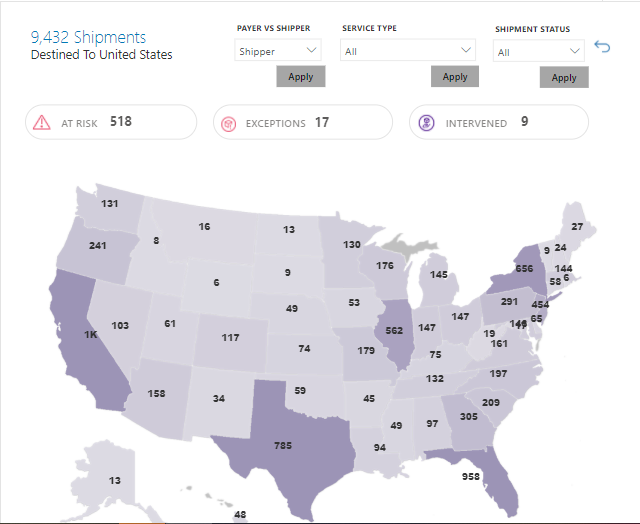Select Iowa labeled 53
Screen dimensions: 640x524
point(354,305)
